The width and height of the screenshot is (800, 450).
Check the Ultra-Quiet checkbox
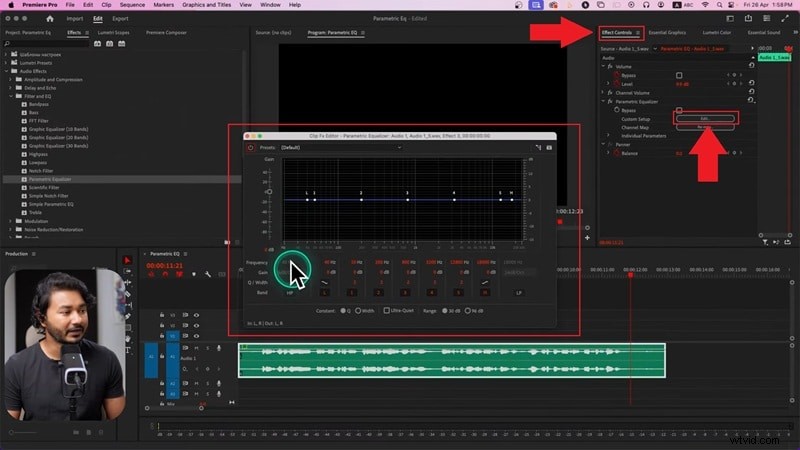(x=386, y=310)
